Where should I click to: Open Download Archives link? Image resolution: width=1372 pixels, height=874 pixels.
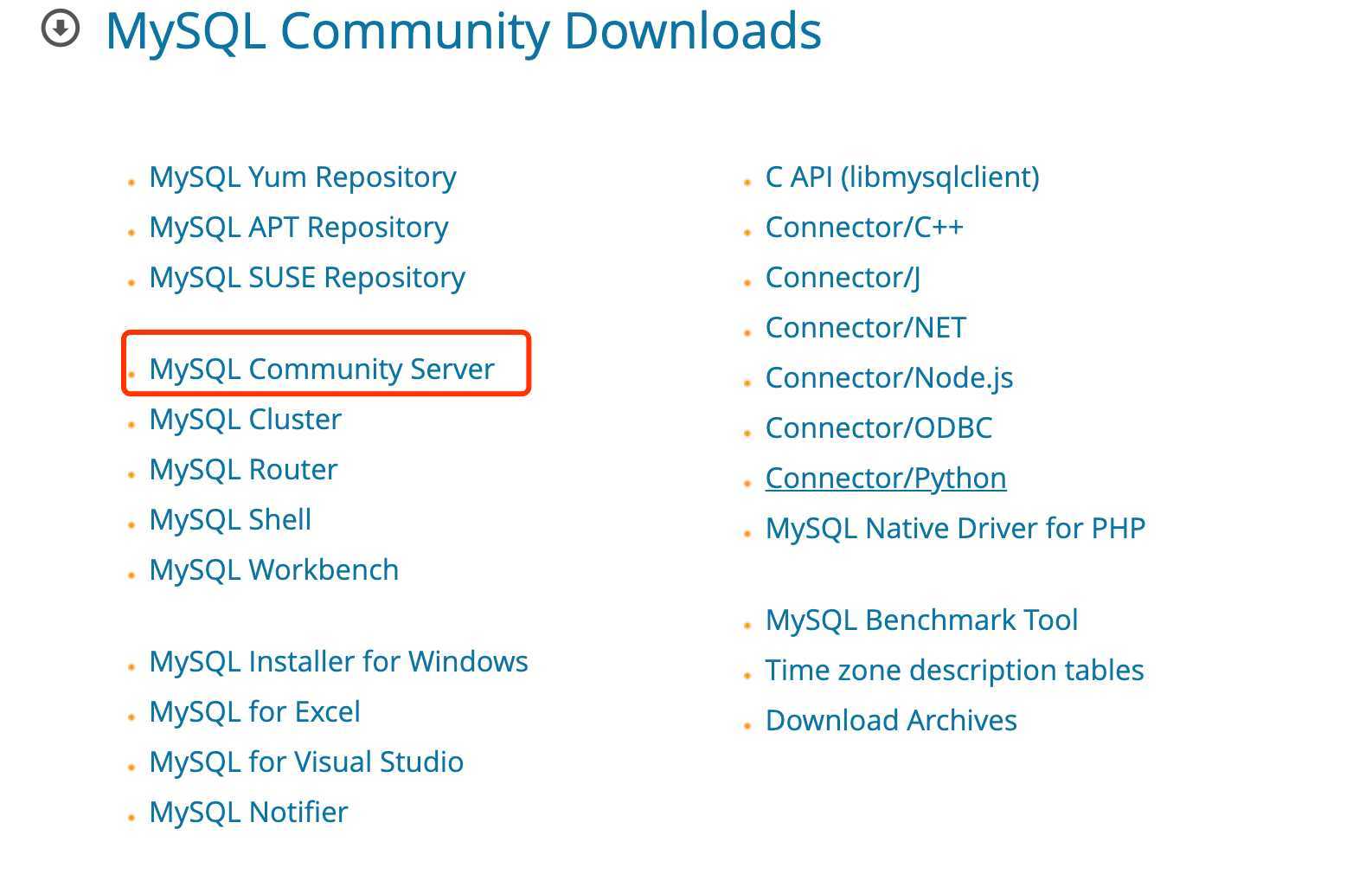[891, 720]
